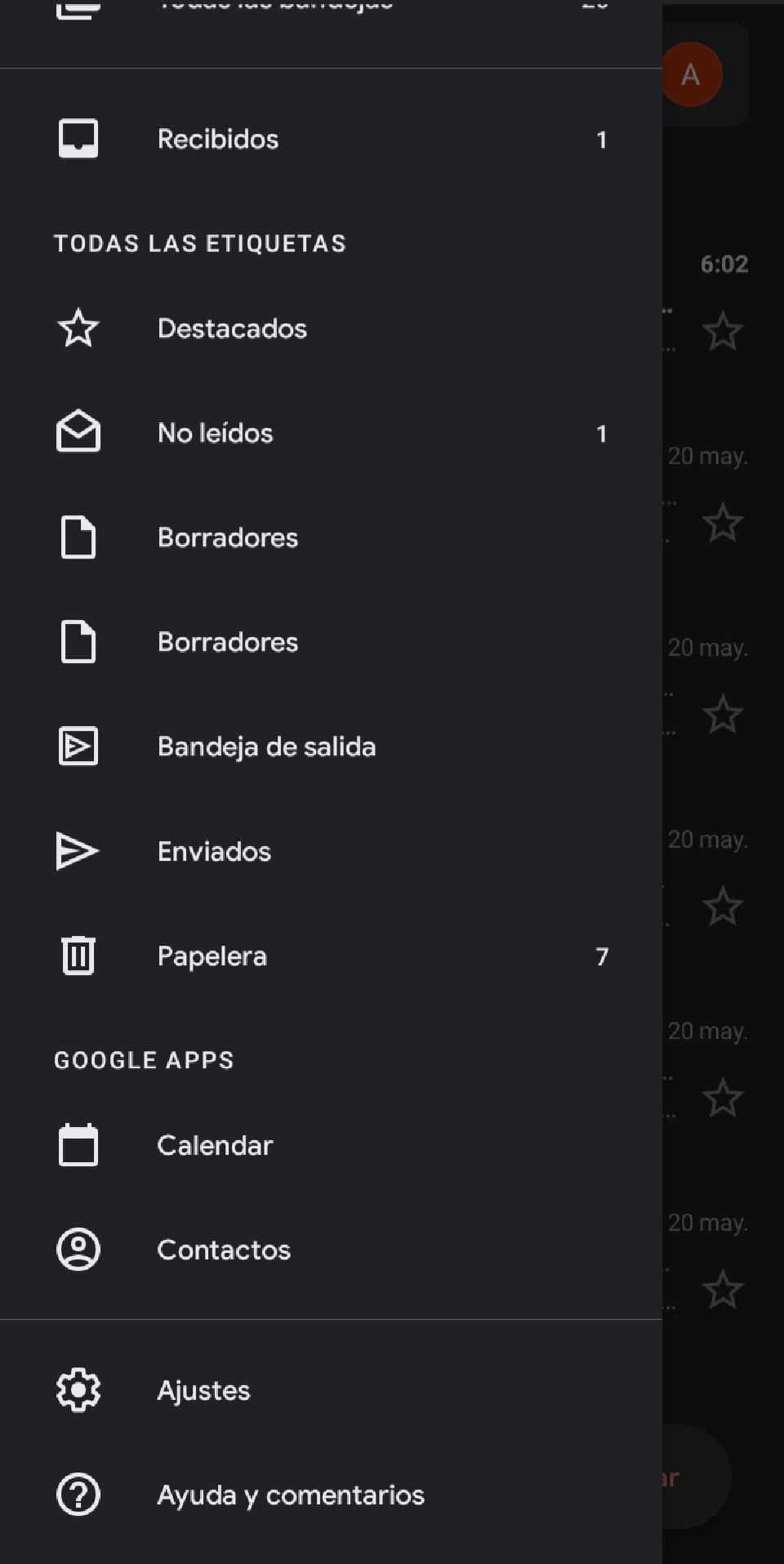Star the email received at 6:02
The width and height of the screenshot is (784, 1564).
click(723, 332)
